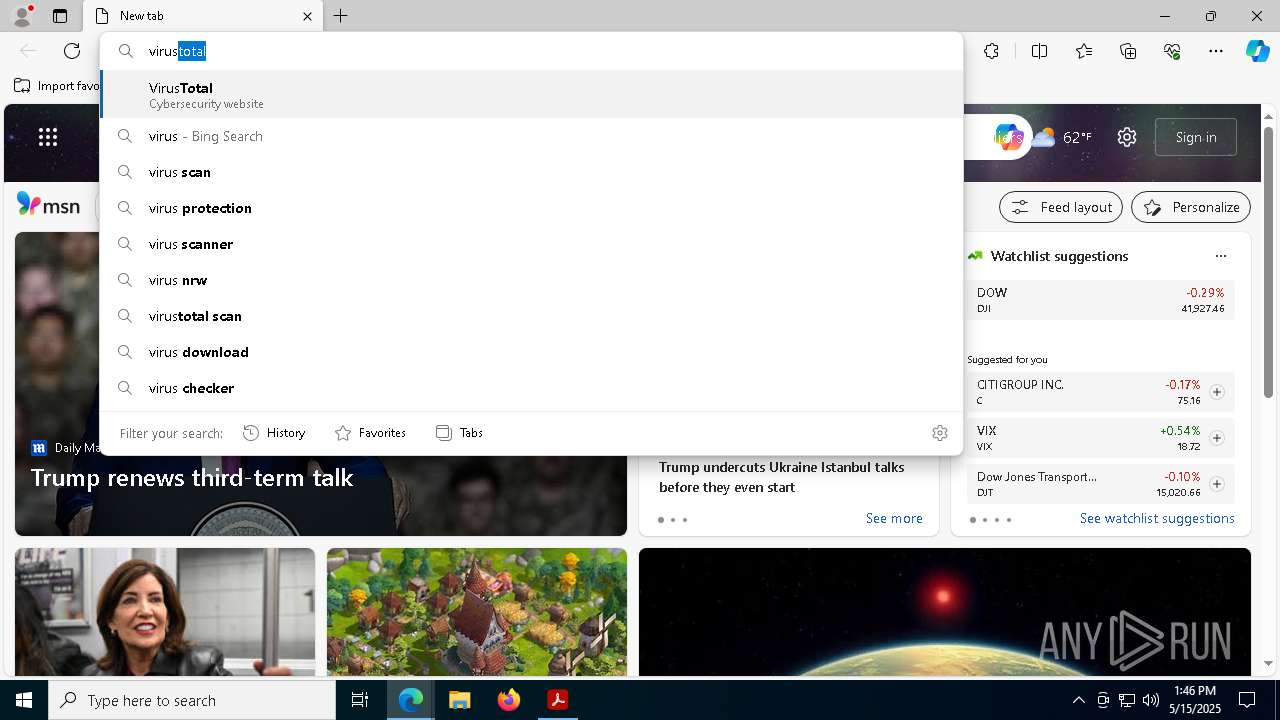This screenshot has height=720, width=1280.
Task: Open Adobe Acrobat from taskbar
Action: click(557, 700)
